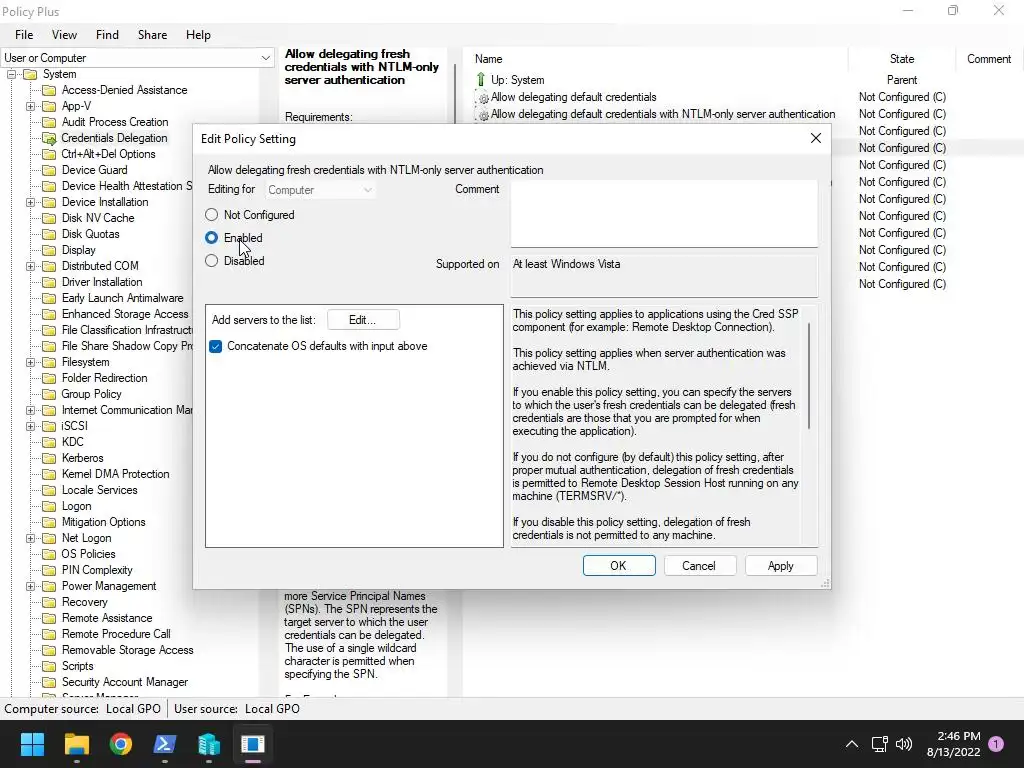
Task: Click the volume speaker tray icon
Action: pyautogui.click(x=904, y=744)
